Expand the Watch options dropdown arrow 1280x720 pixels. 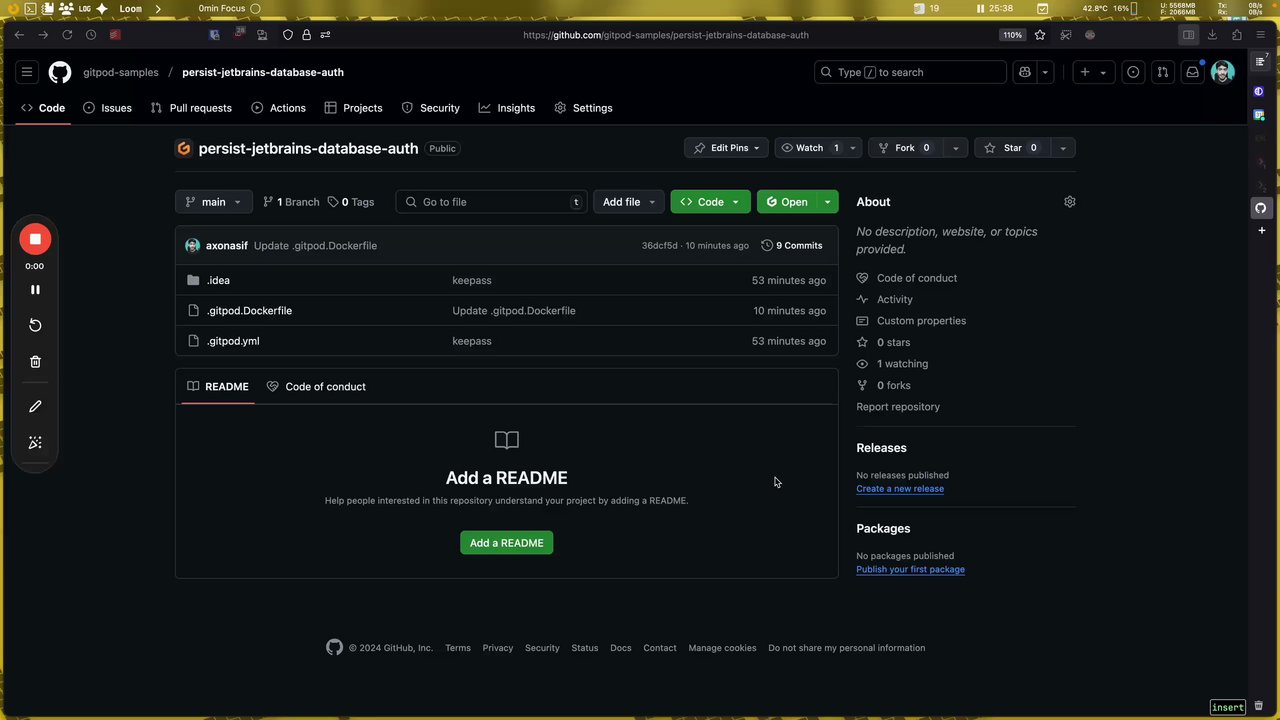(x=853, y=148)
